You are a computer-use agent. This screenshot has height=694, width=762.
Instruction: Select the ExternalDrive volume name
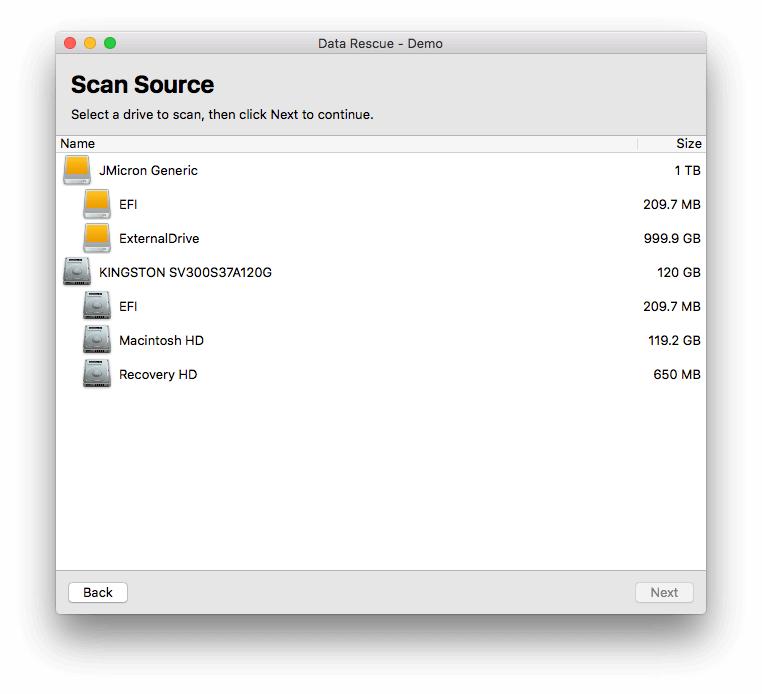pos(159,239)
